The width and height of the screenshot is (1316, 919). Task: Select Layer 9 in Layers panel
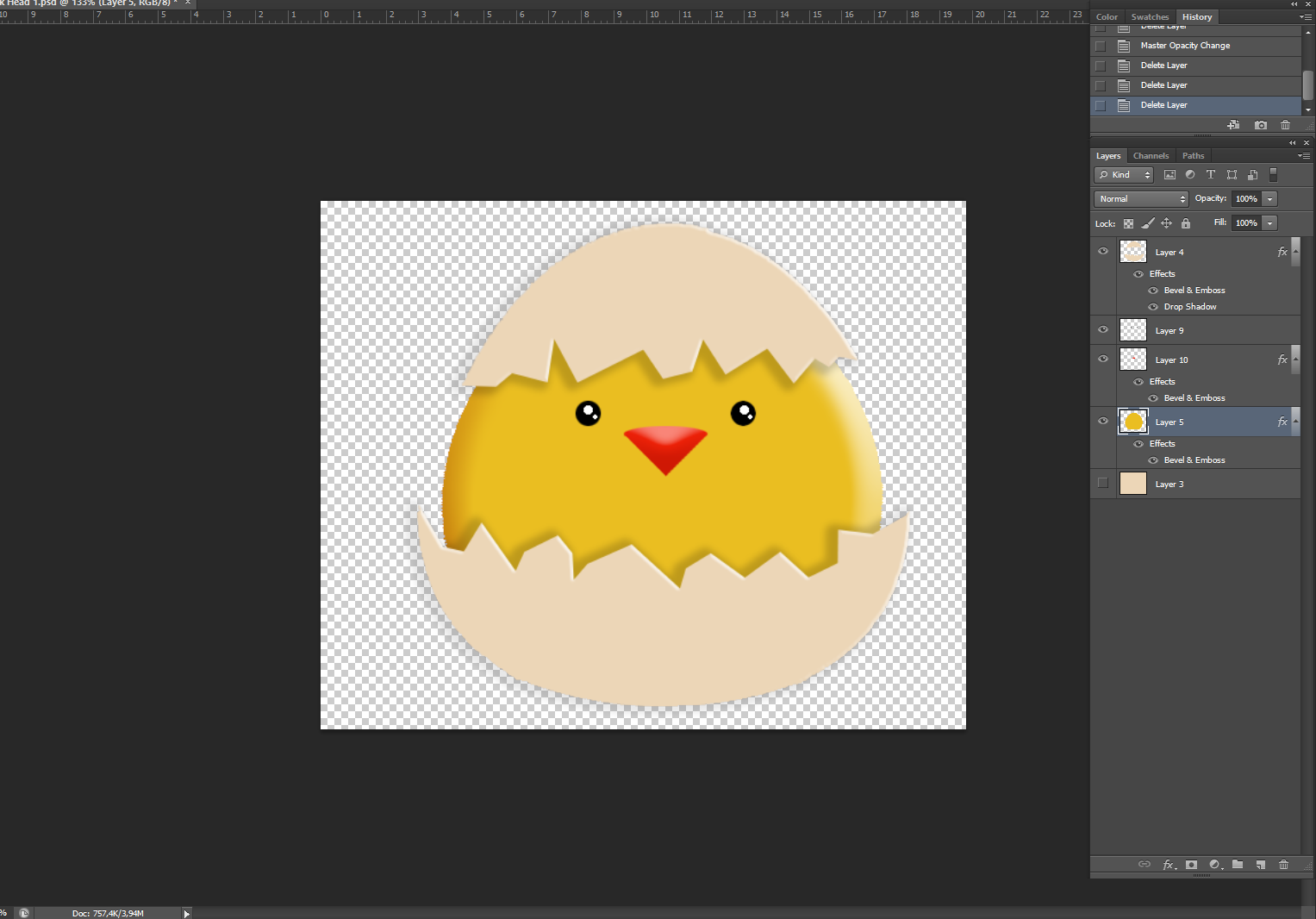1196,330
